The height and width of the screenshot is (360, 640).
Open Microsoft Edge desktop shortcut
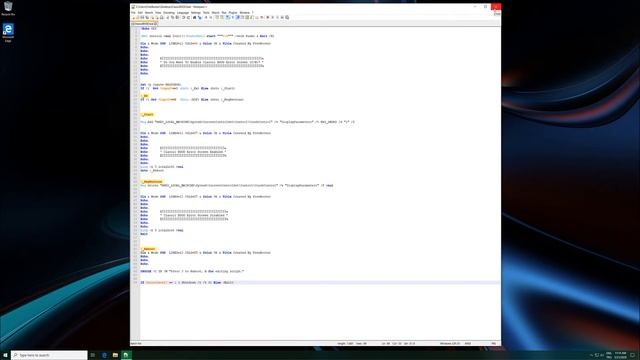click(8, 33)
